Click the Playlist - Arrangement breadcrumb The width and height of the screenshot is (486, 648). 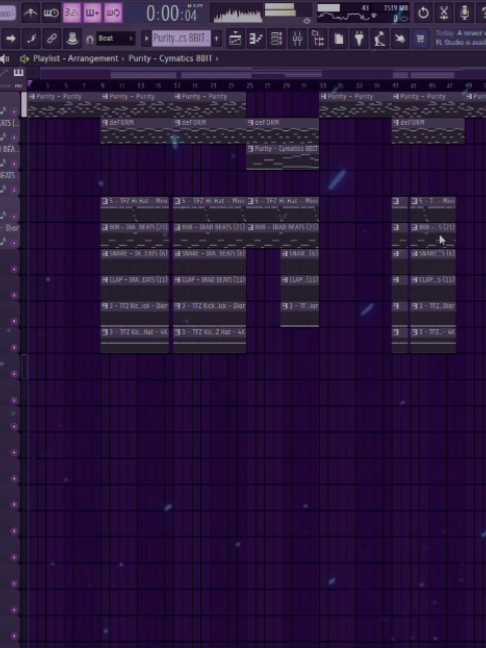pos(76,58)
